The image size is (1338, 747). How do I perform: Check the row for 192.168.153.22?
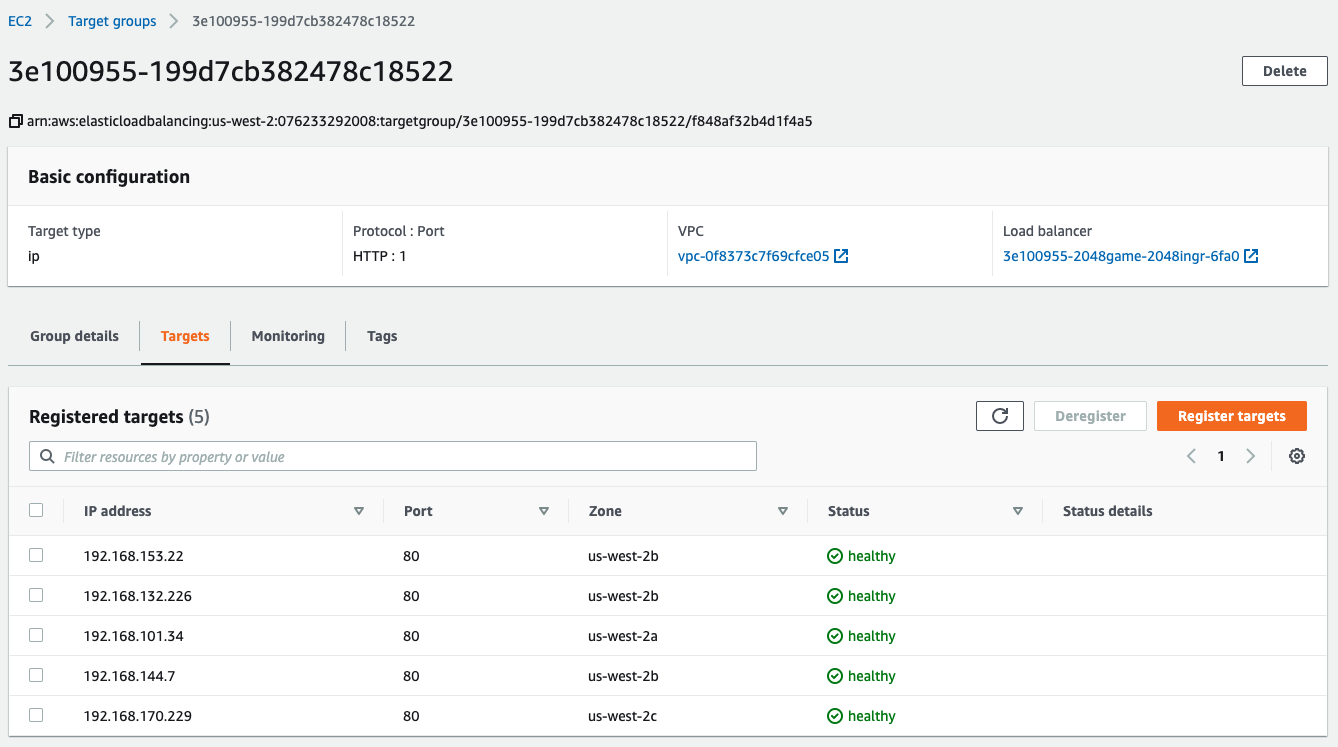(36, 555)
